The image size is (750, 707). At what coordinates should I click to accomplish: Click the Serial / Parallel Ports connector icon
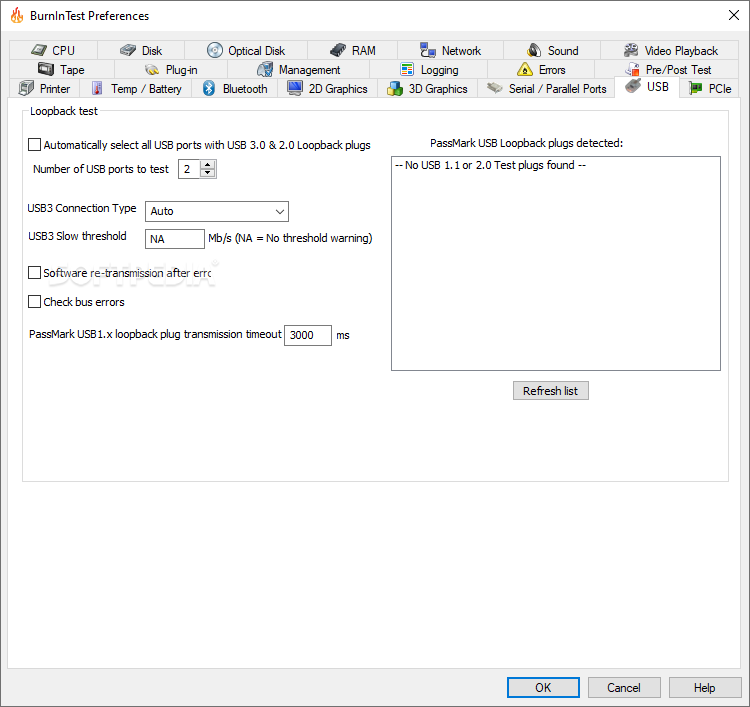(495, 88)
